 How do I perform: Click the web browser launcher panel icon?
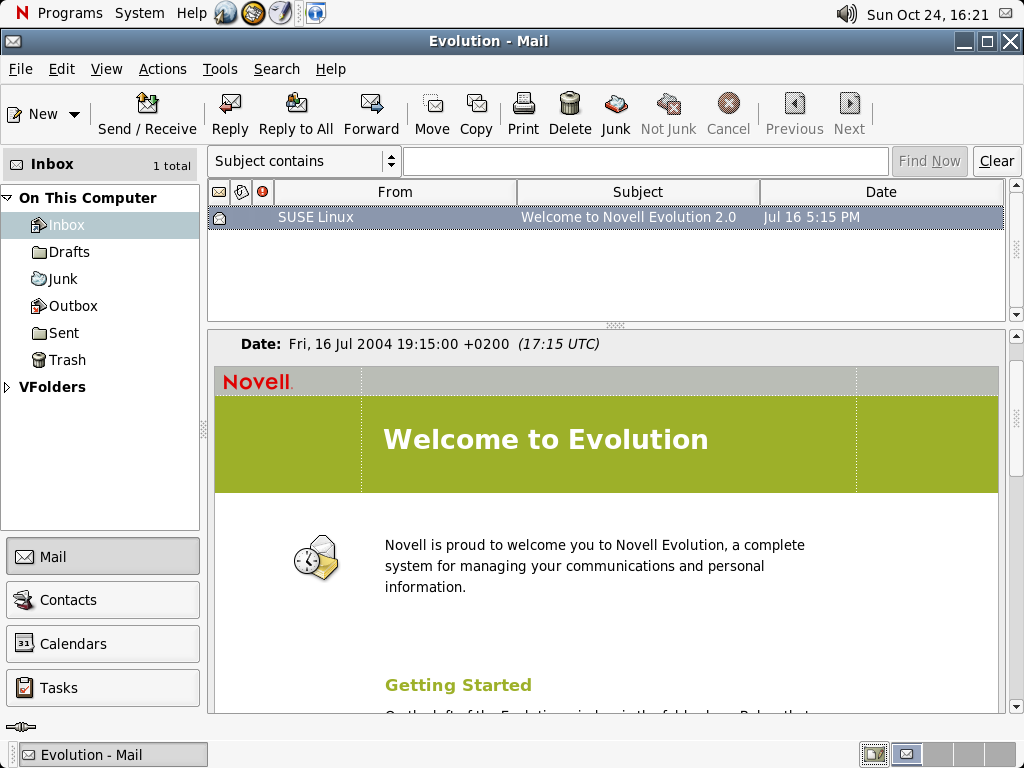tap(225, 13)
